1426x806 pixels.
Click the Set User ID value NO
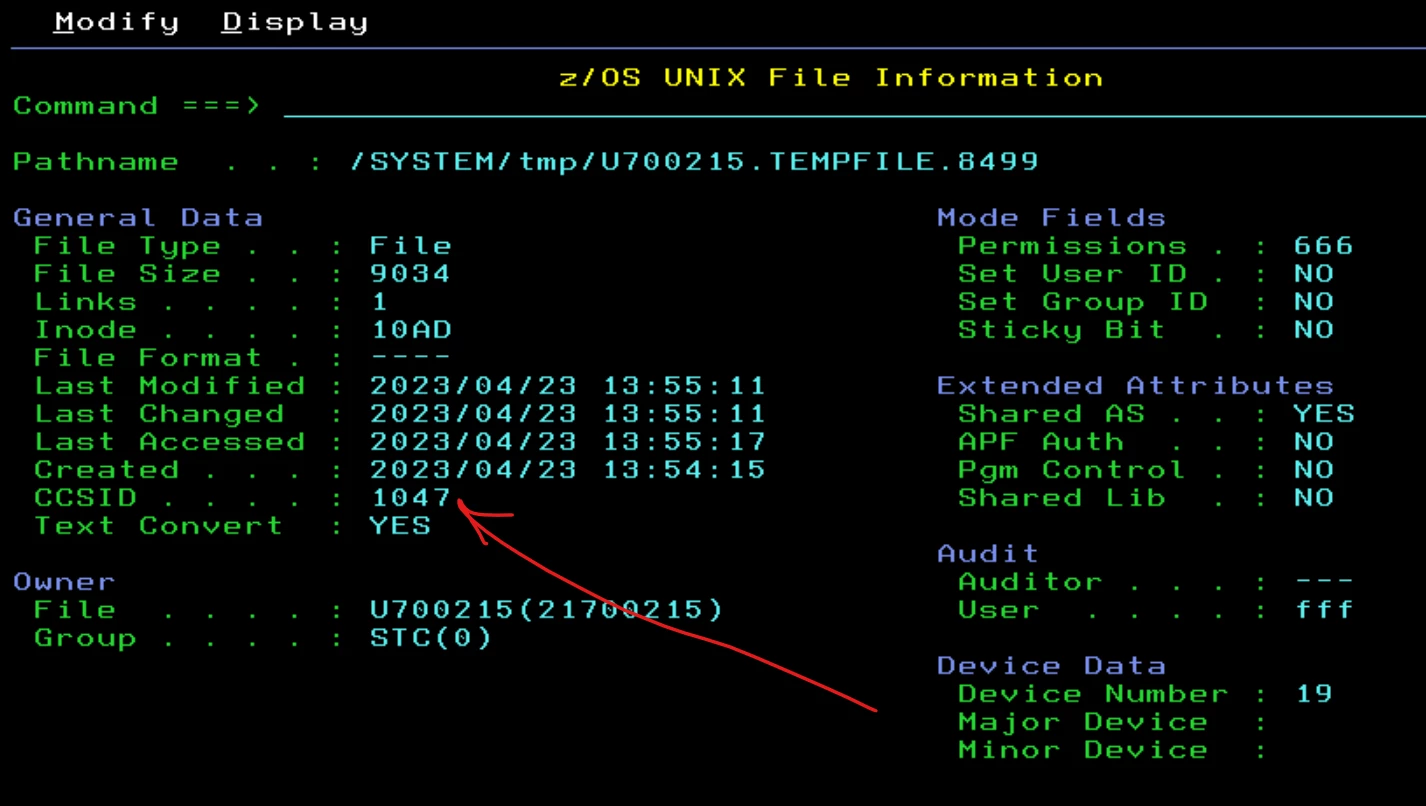1313,274
